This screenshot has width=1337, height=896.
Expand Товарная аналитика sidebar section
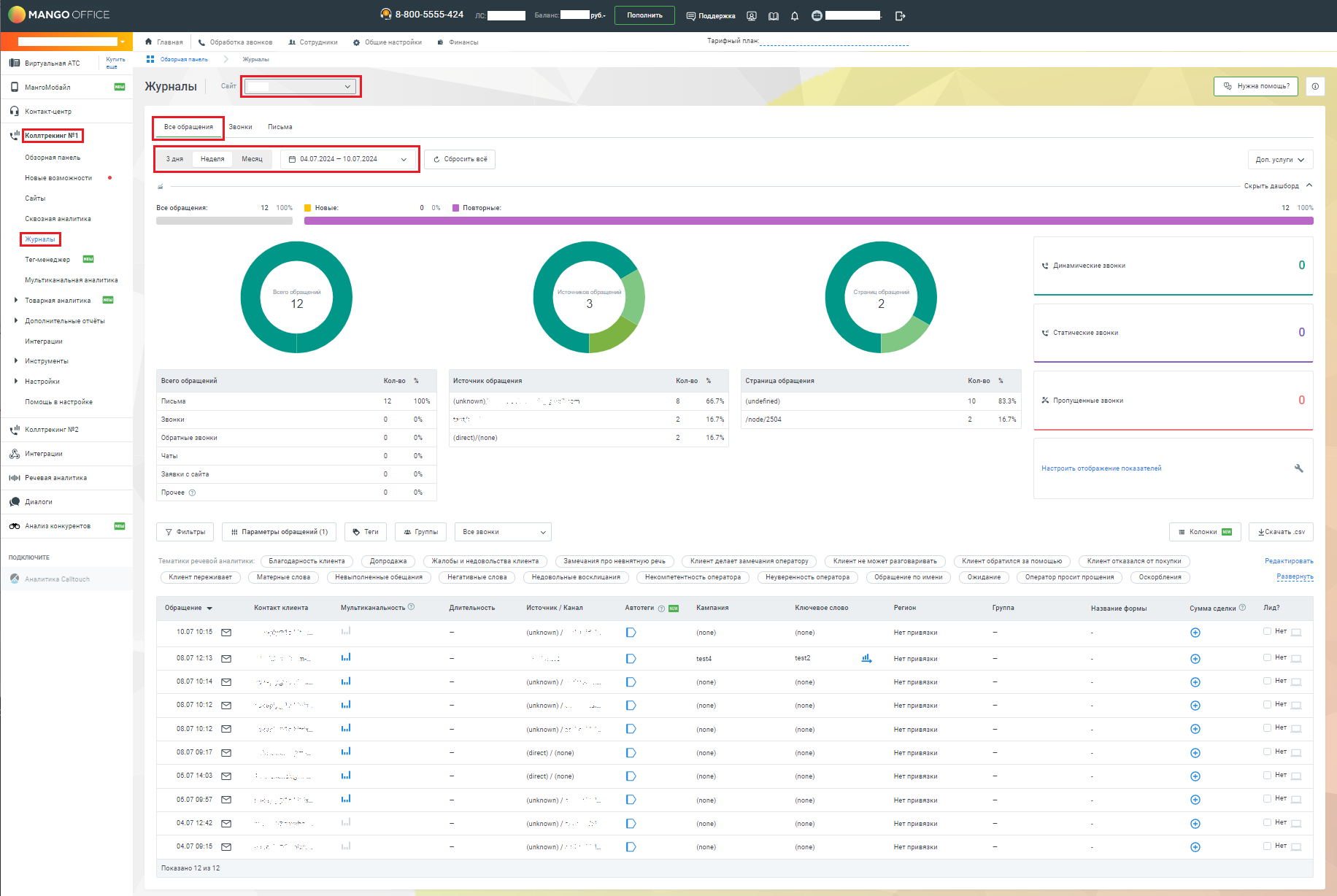point(16,300)
